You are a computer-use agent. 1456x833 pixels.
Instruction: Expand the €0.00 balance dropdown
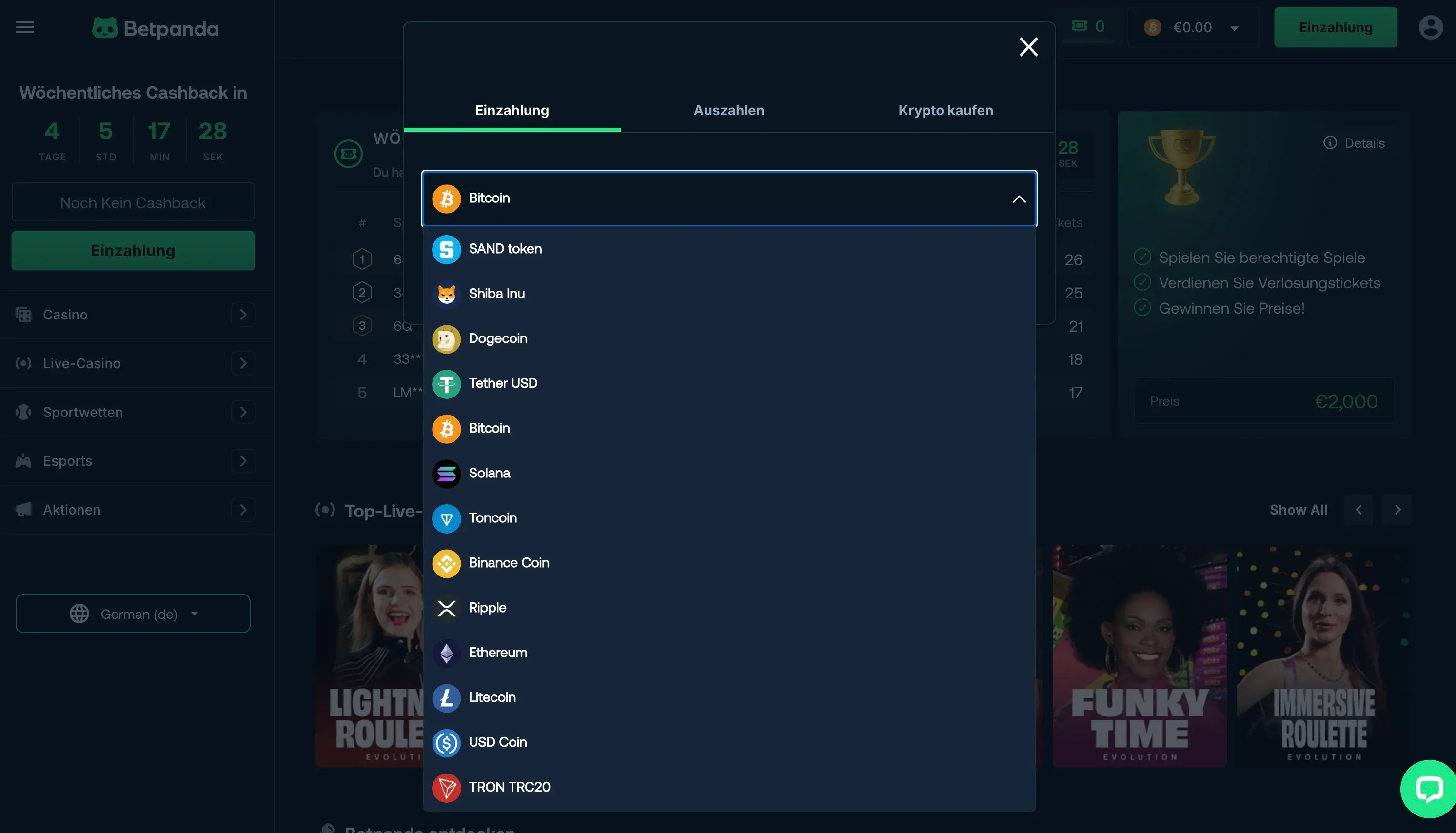[x=1234, y=28]
